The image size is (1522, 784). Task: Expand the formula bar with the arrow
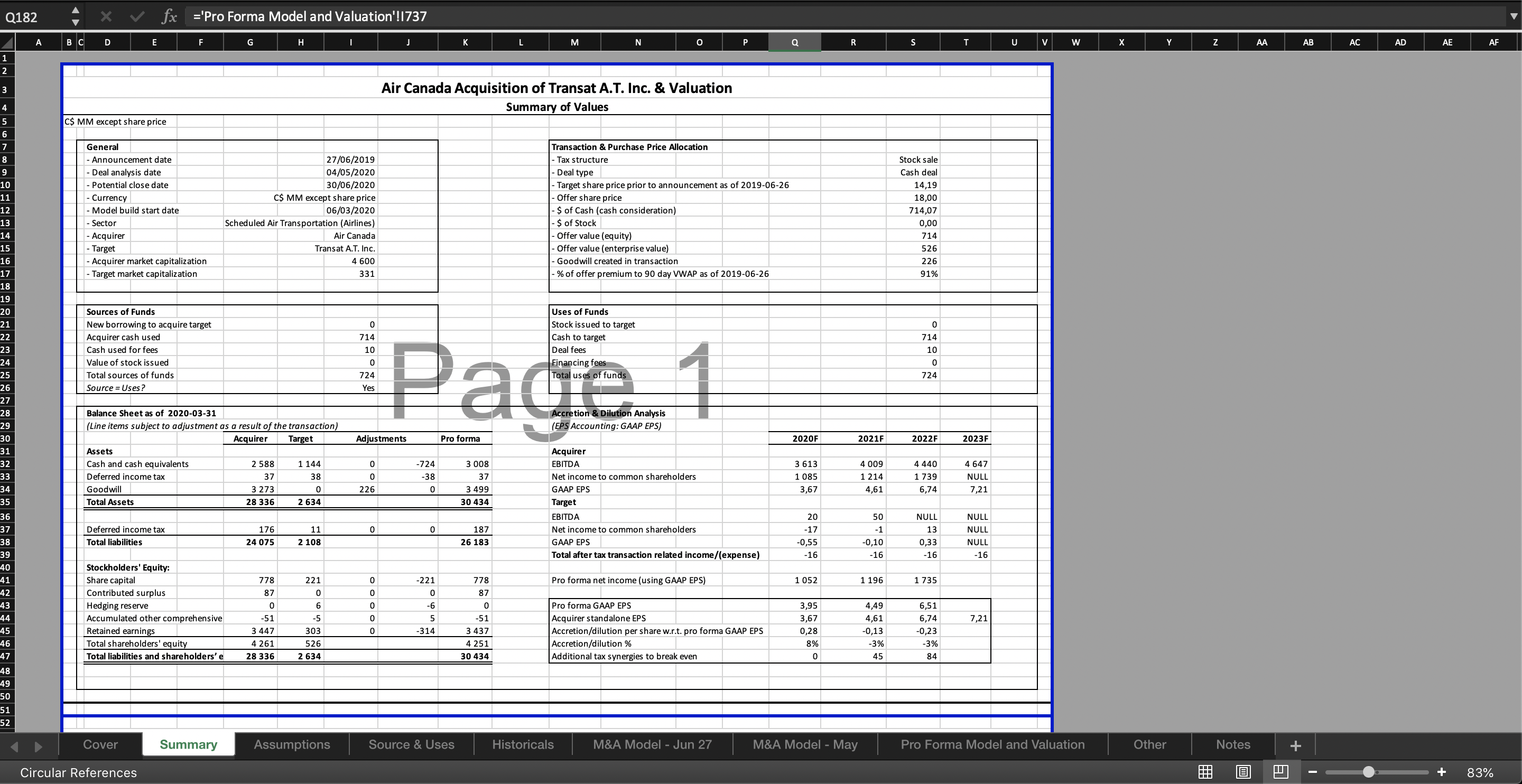[x=1513, y=16]
